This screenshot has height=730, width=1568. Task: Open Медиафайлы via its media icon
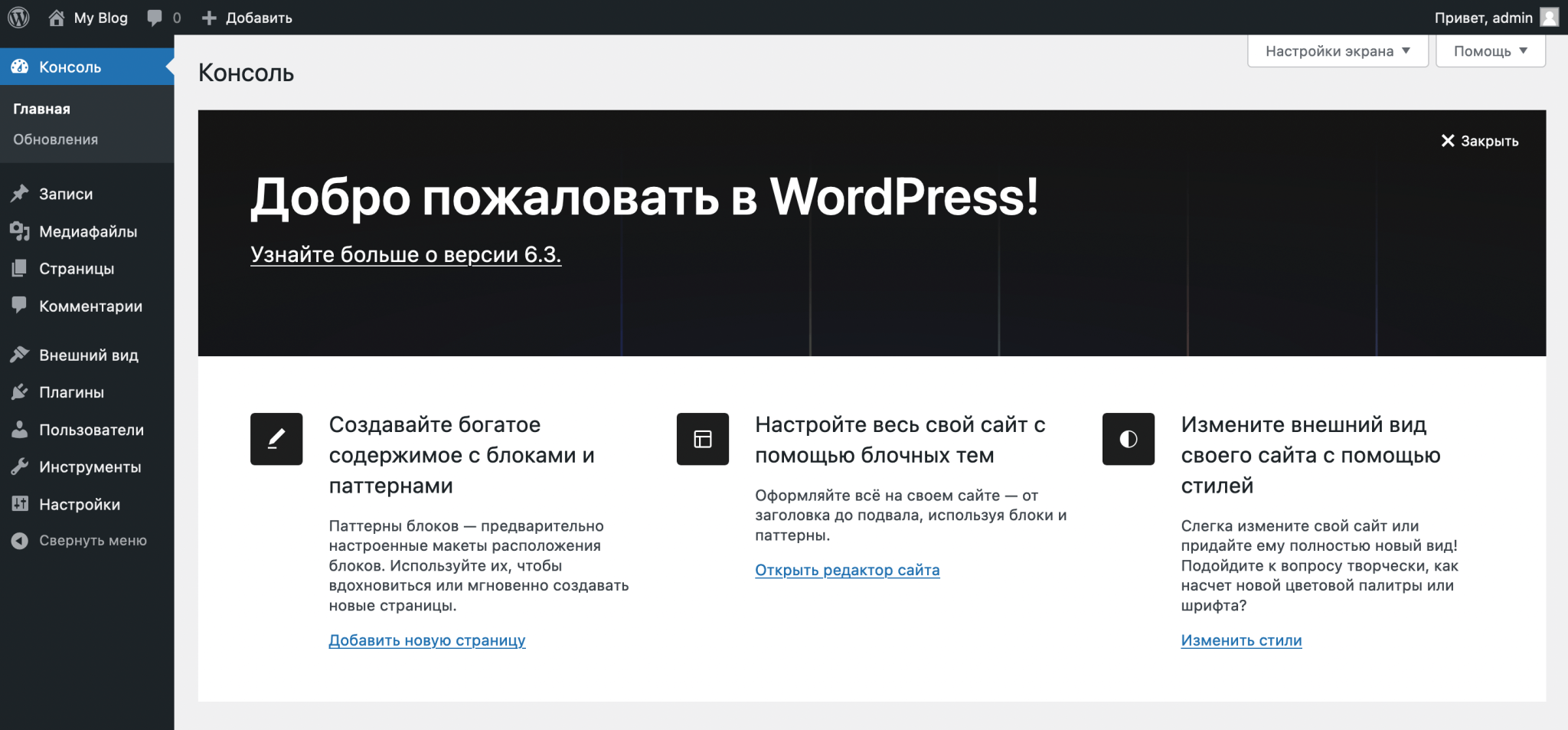click(21, 231)
